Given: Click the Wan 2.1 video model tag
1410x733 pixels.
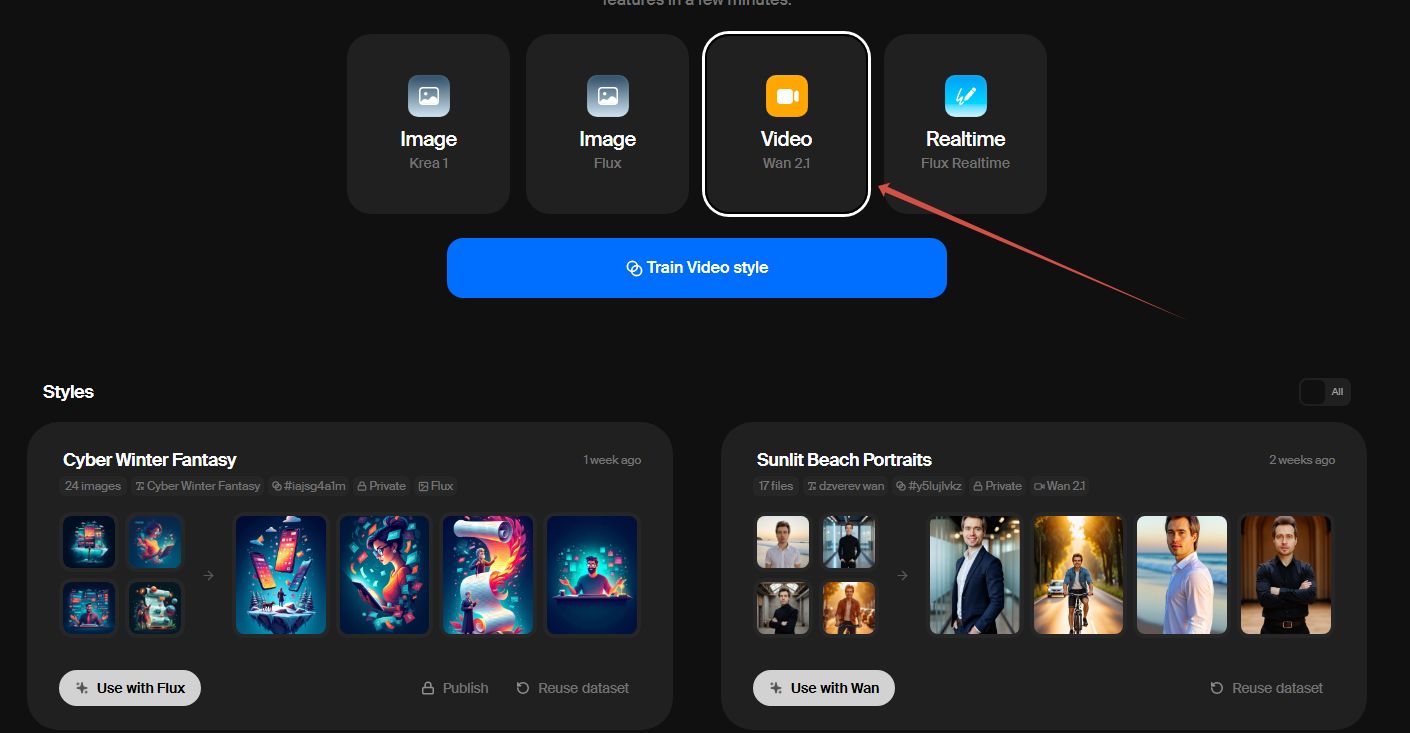Looking at the screenshot, I should [x=1060, y=486].
